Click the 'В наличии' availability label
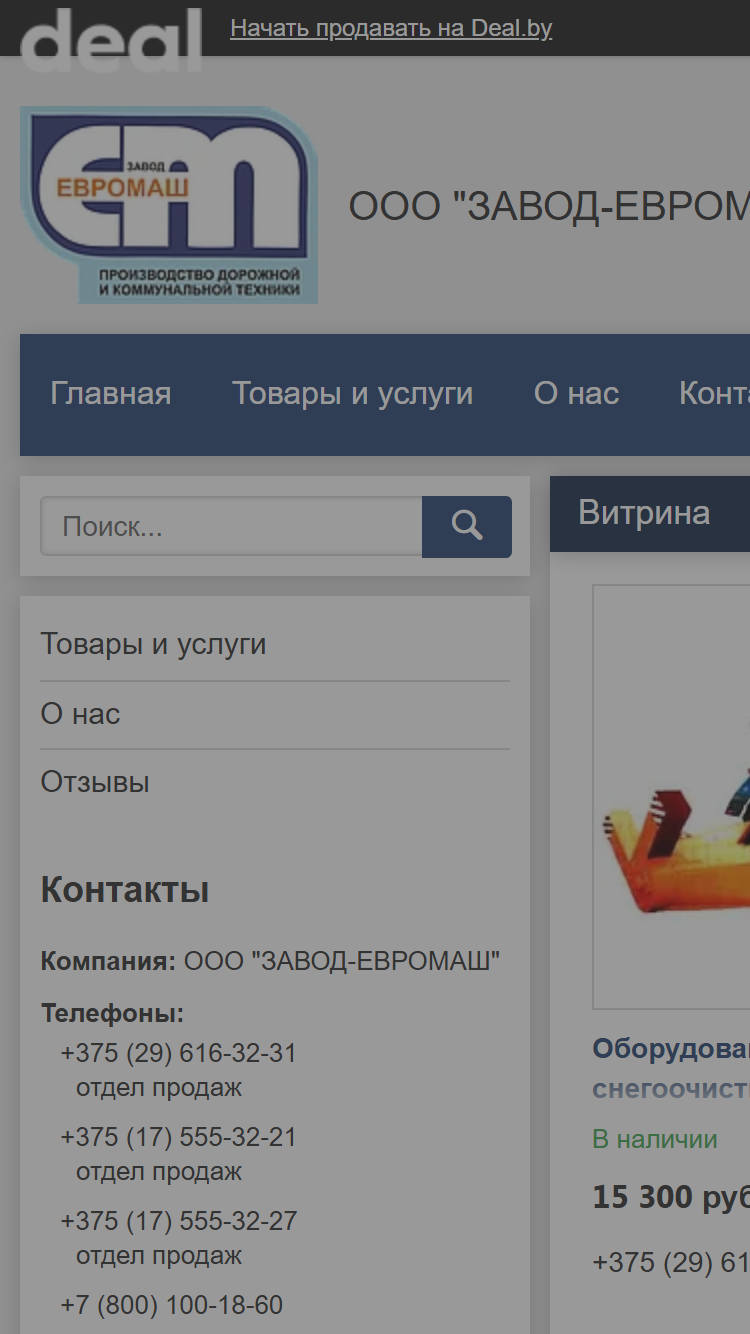 coord(655,1140)
